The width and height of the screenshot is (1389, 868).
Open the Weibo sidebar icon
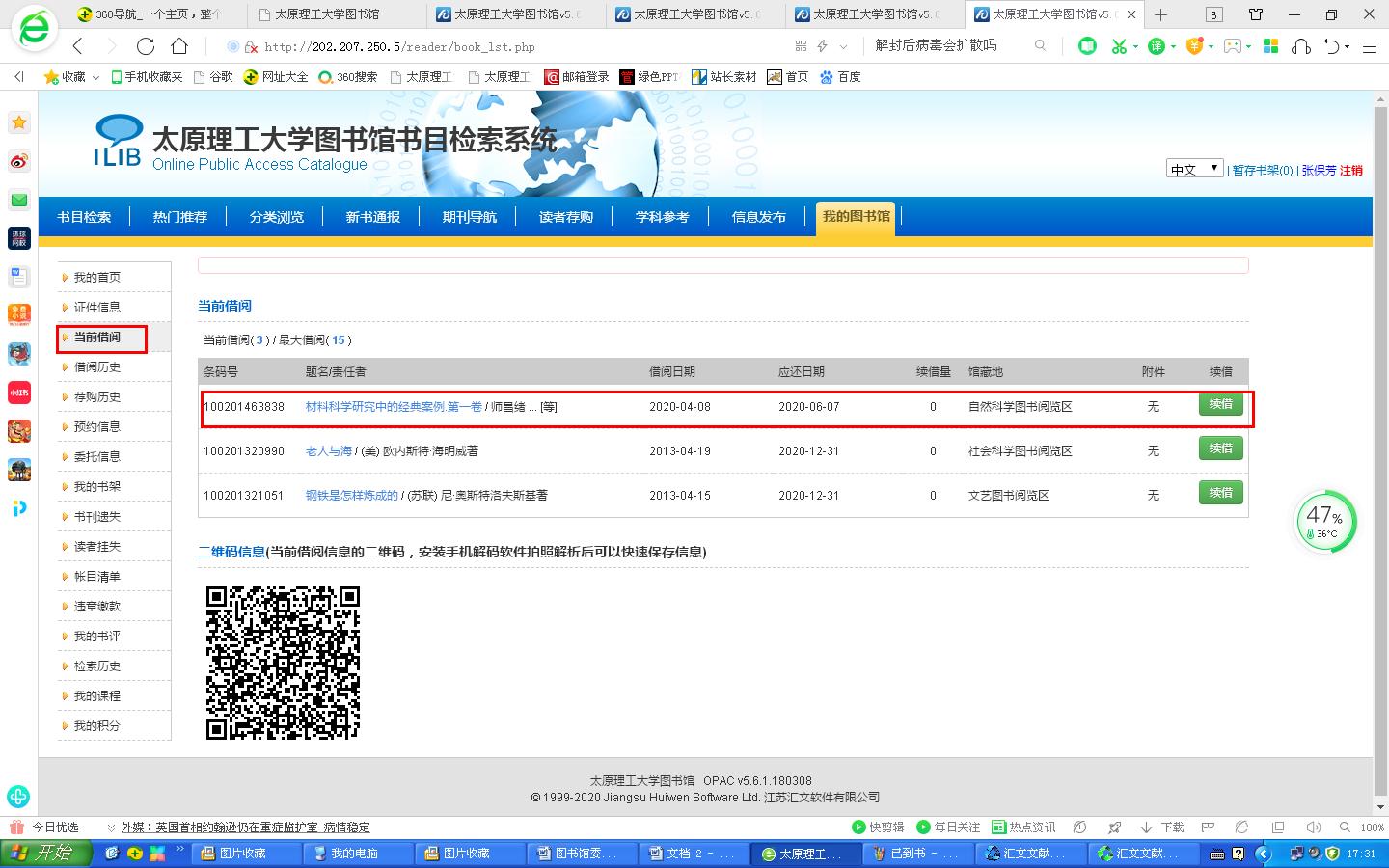[19, 161]
